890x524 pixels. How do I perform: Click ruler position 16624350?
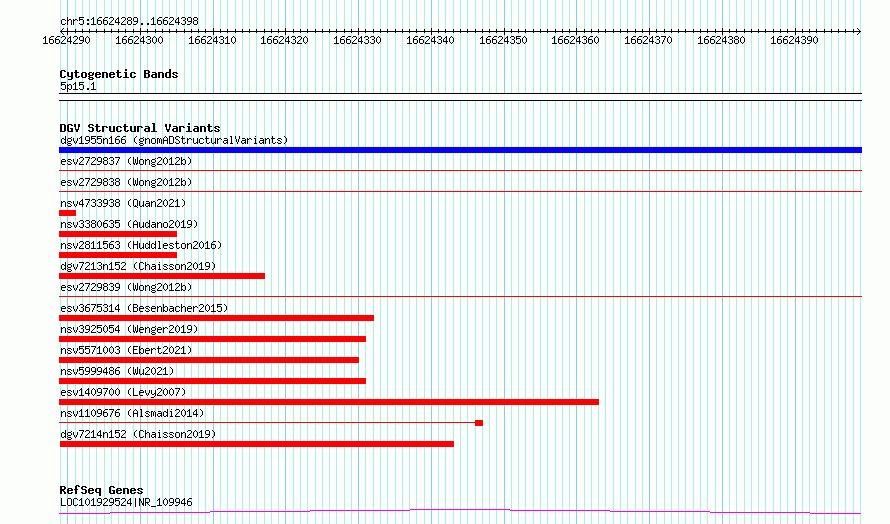(x=503, y=40)
